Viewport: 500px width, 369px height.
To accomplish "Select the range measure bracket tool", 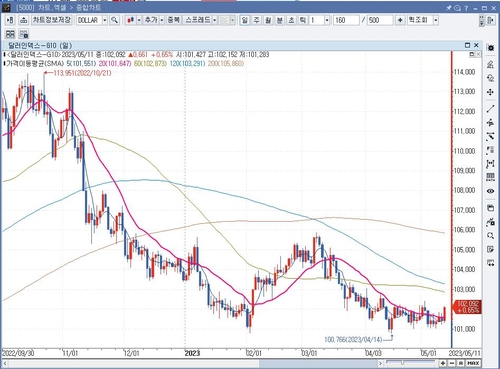I will (x=490, y=164).
